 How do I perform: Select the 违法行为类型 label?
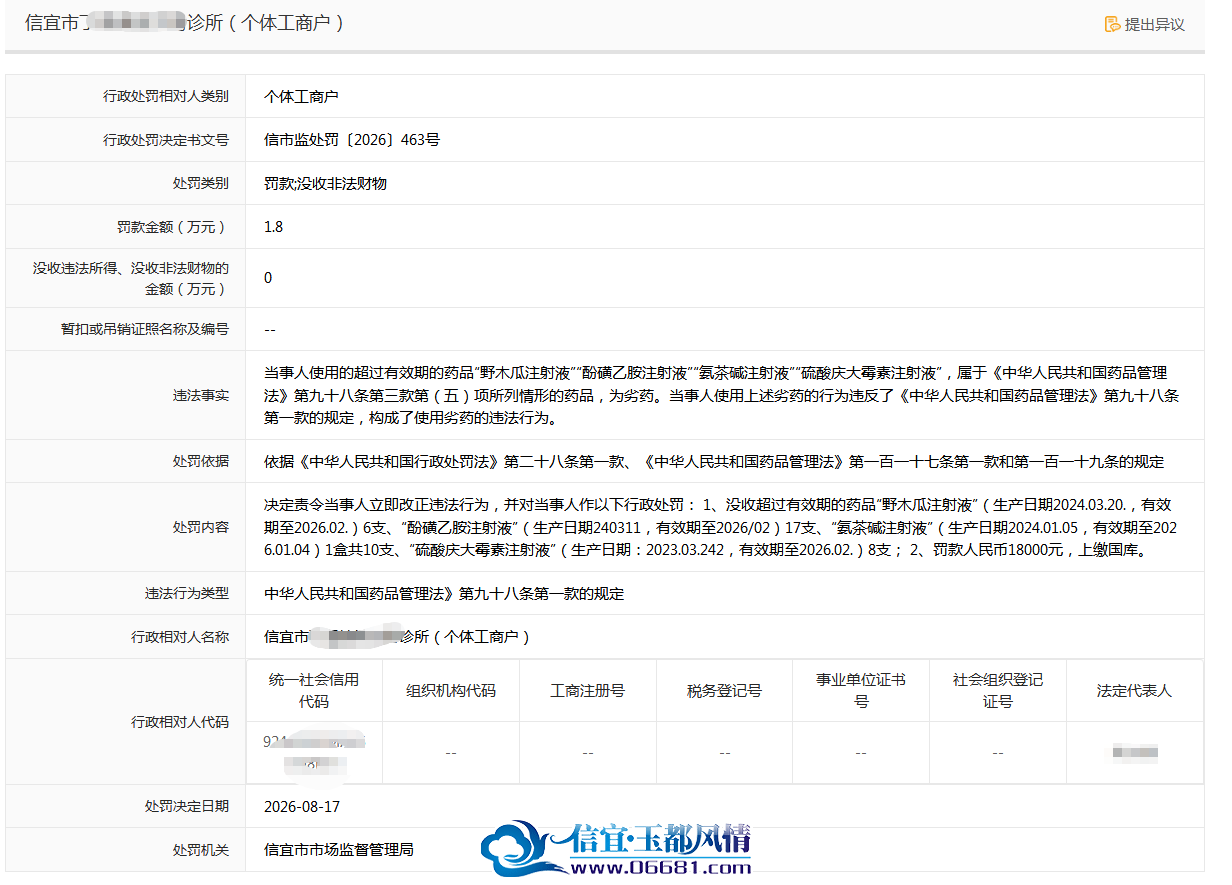coord(187,593)
